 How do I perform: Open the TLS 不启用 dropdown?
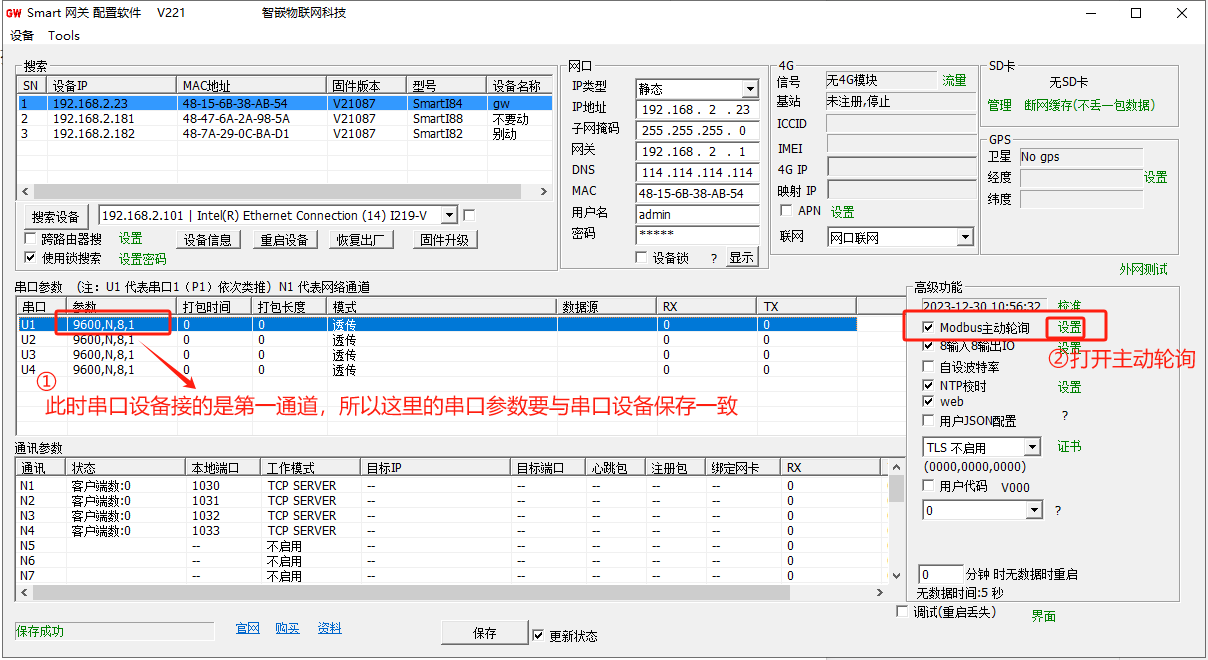pyautogui.click(x=981, y=446)
